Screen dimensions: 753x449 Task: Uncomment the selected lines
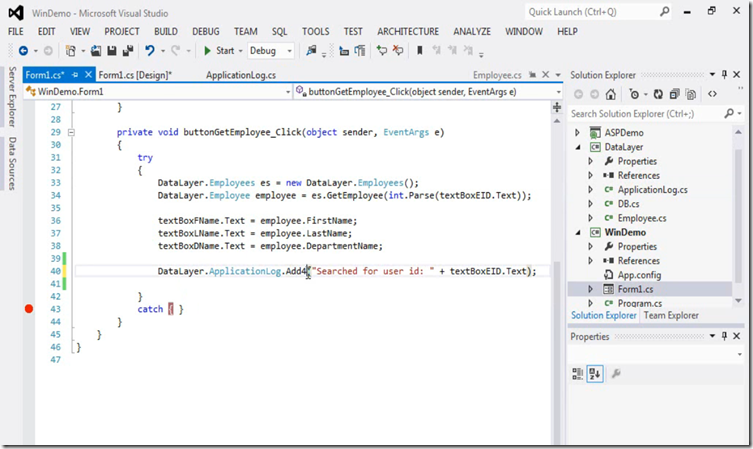pyautogui.click(x=398, y=50)
